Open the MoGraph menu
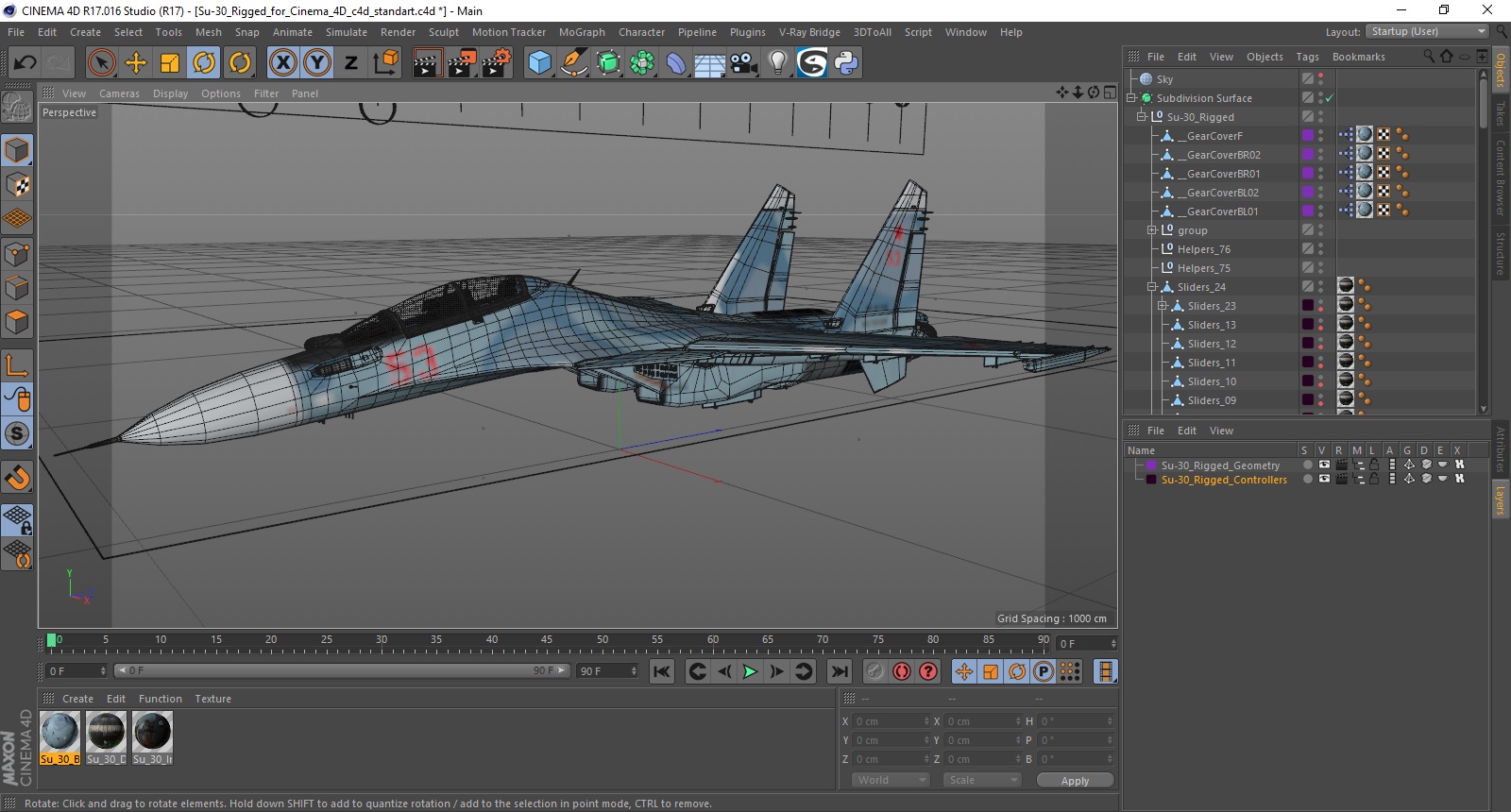Image resolution: width=1511 pixels, height=812 pixels. [582, 32]
